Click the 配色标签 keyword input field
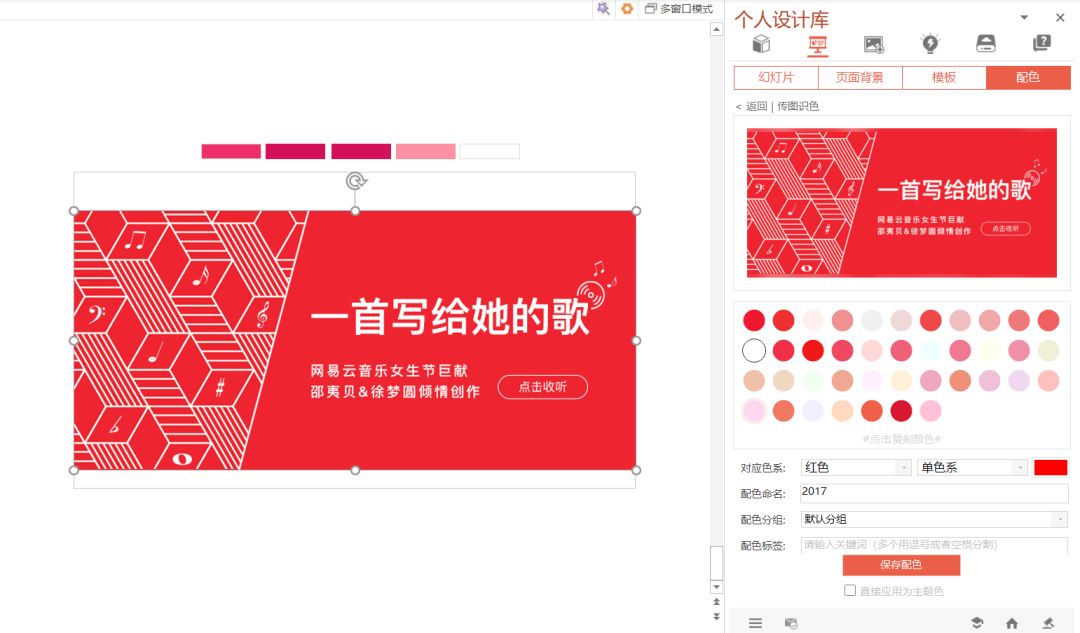The height and width of the screenshot is (633, 1080). tap(934, 545)
